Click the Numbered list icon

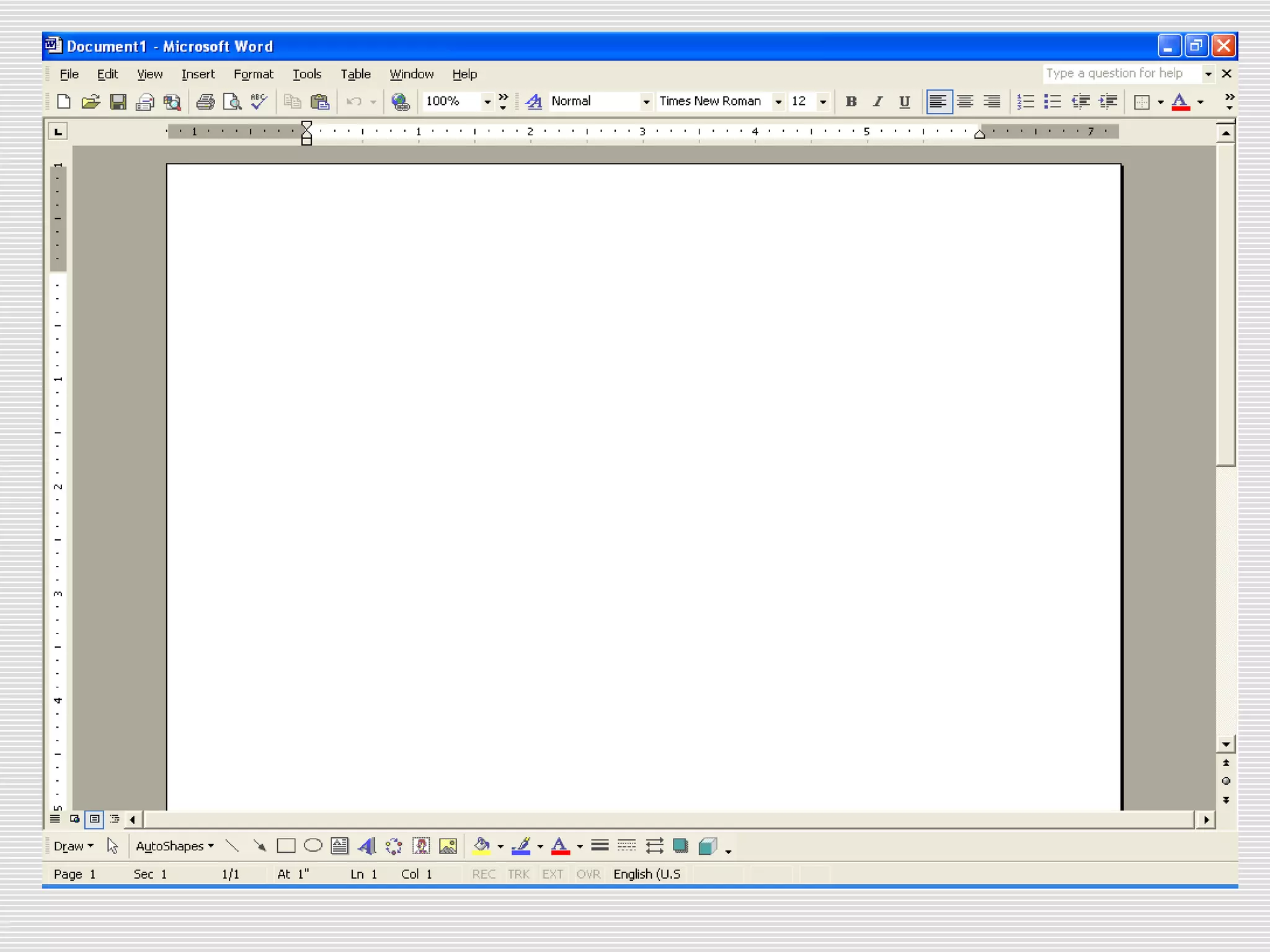point(1026,102)
